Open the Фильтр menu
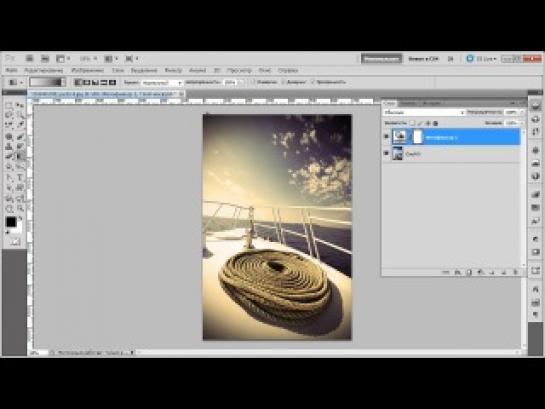This screenshot has width=545, height=409. coord(173,70)
